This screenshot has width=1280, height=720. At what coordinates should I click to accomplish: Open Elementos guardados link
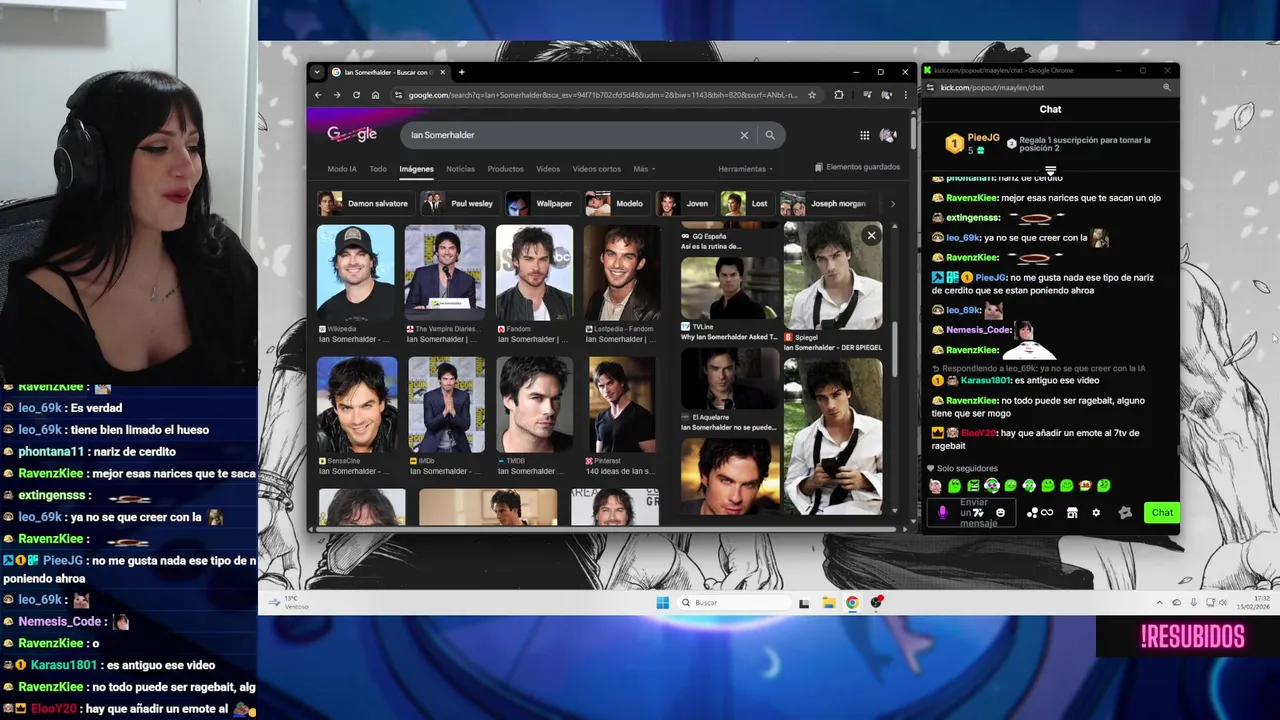point(857,167)
